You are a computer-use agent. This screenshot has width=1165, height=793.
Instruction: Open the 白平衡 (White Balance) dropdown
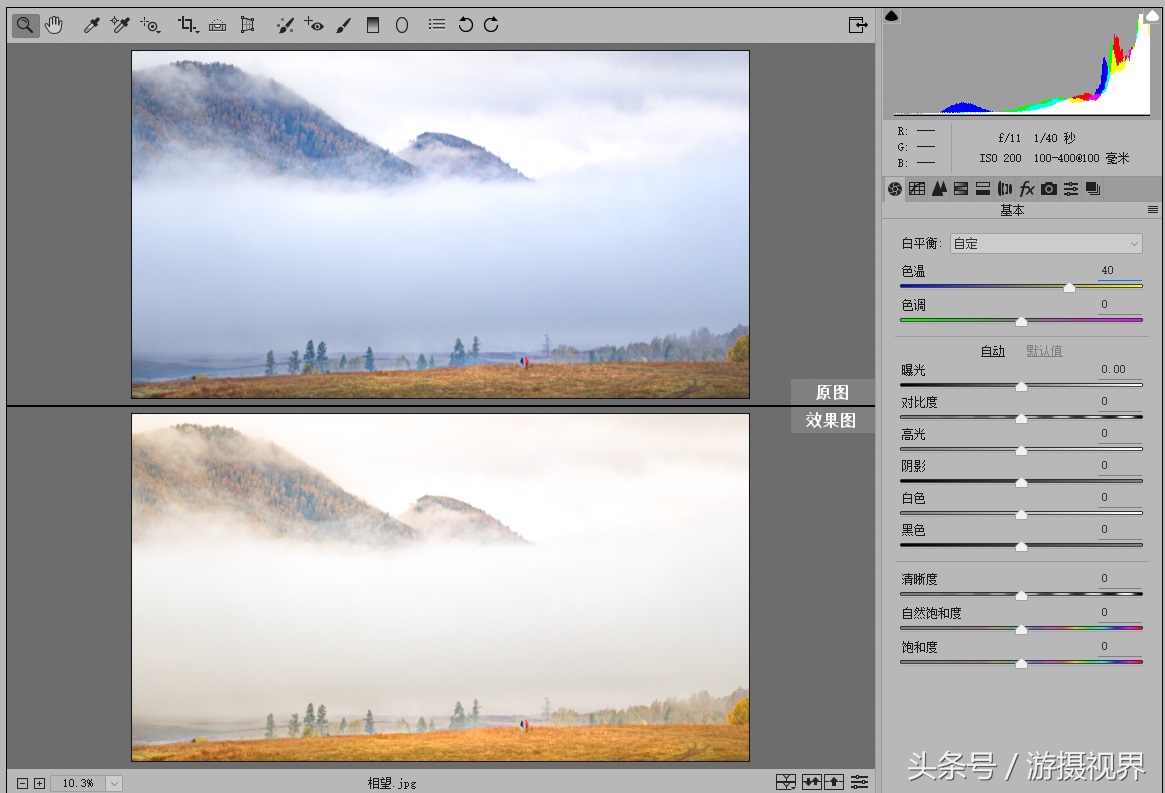1045,243
